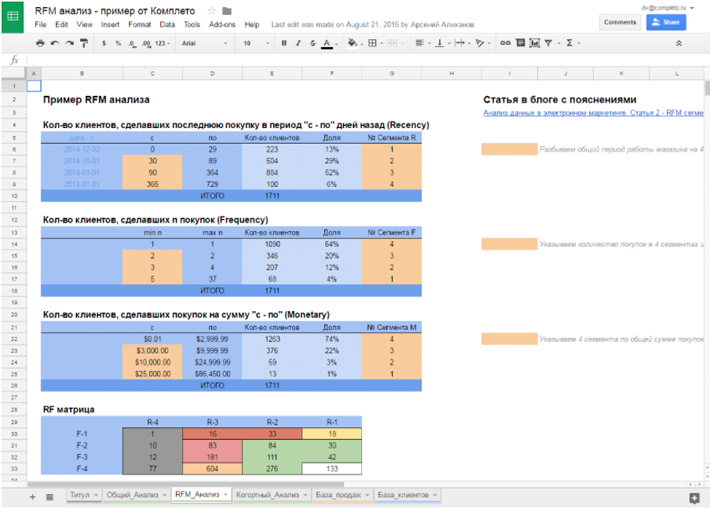The width and height of the screenshot is (710, 509).
Task: Open the Общий_Анализ tab dropdown arrow
Action: tap(164, 495)
